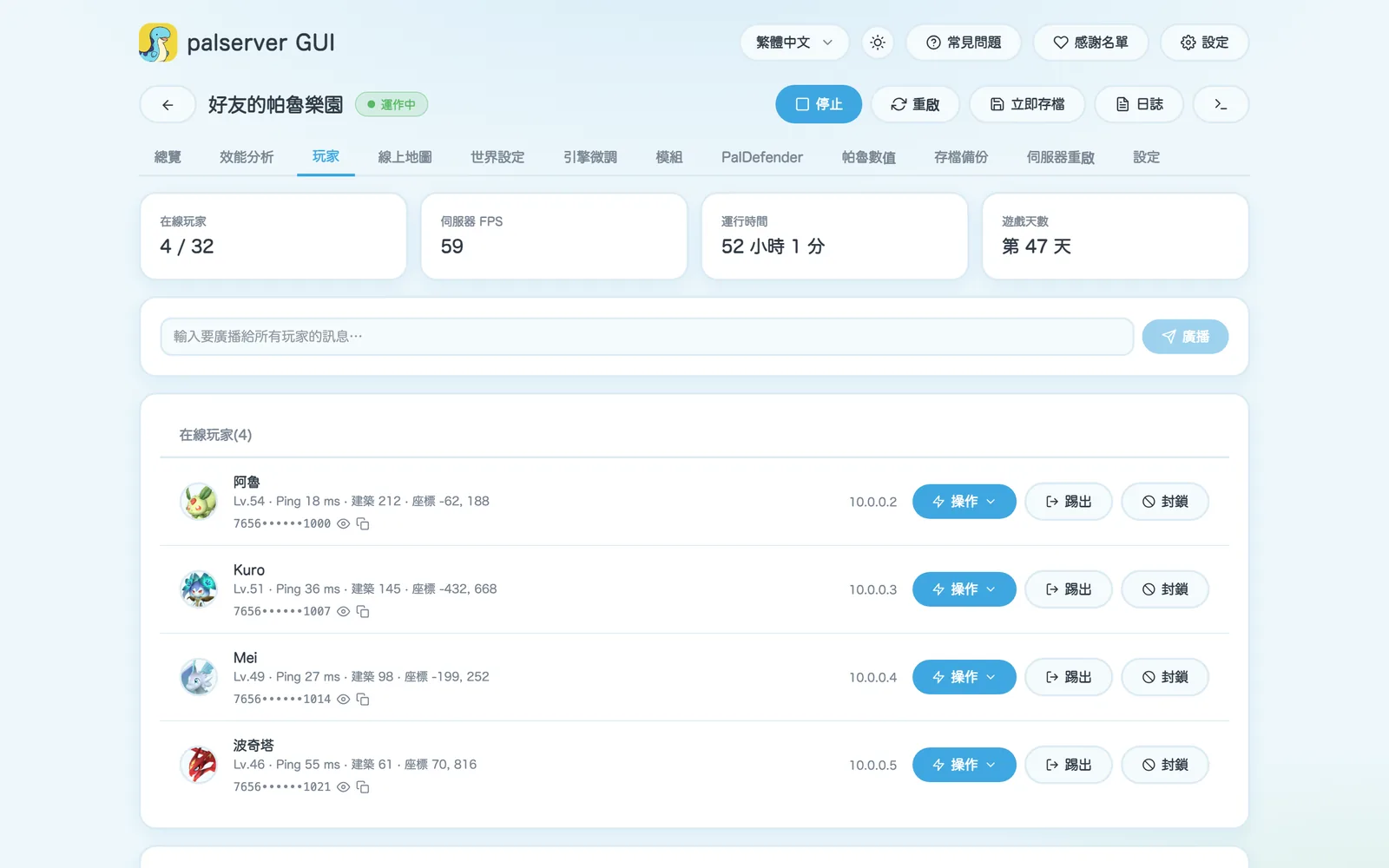Focus the broadcast message input field
The width and height of the screenshot is (1389, 868).
[x=647, y=337]
